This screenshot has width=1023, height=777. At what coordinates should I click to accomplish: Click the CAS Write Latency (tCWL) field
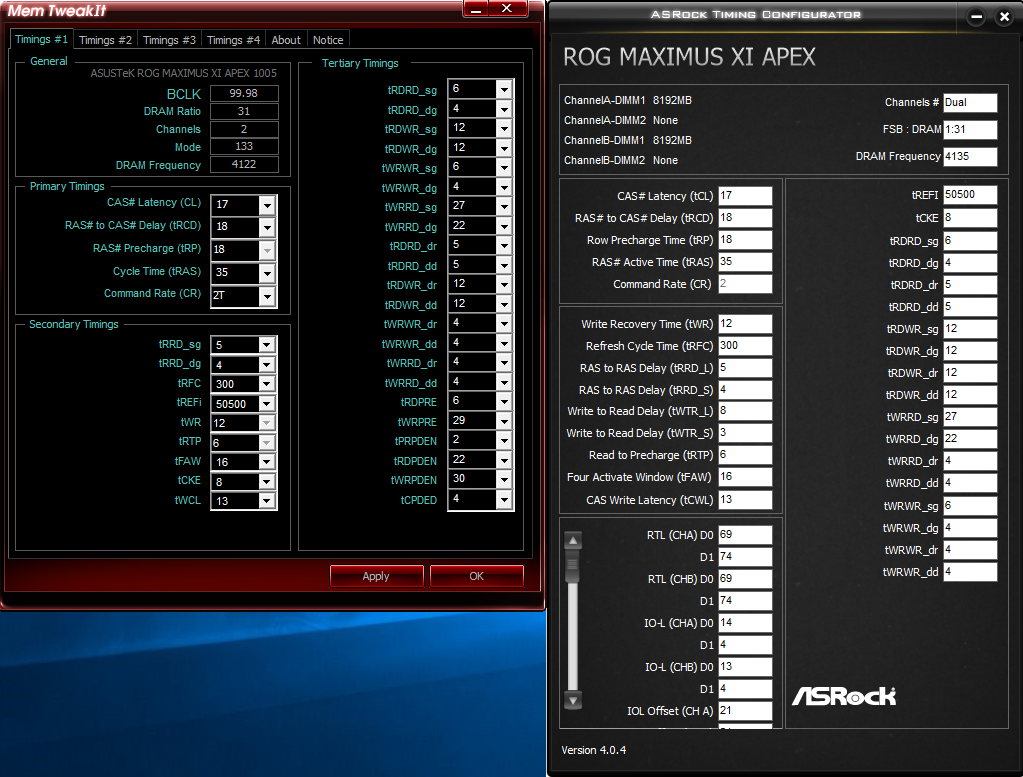pos(745,500)
